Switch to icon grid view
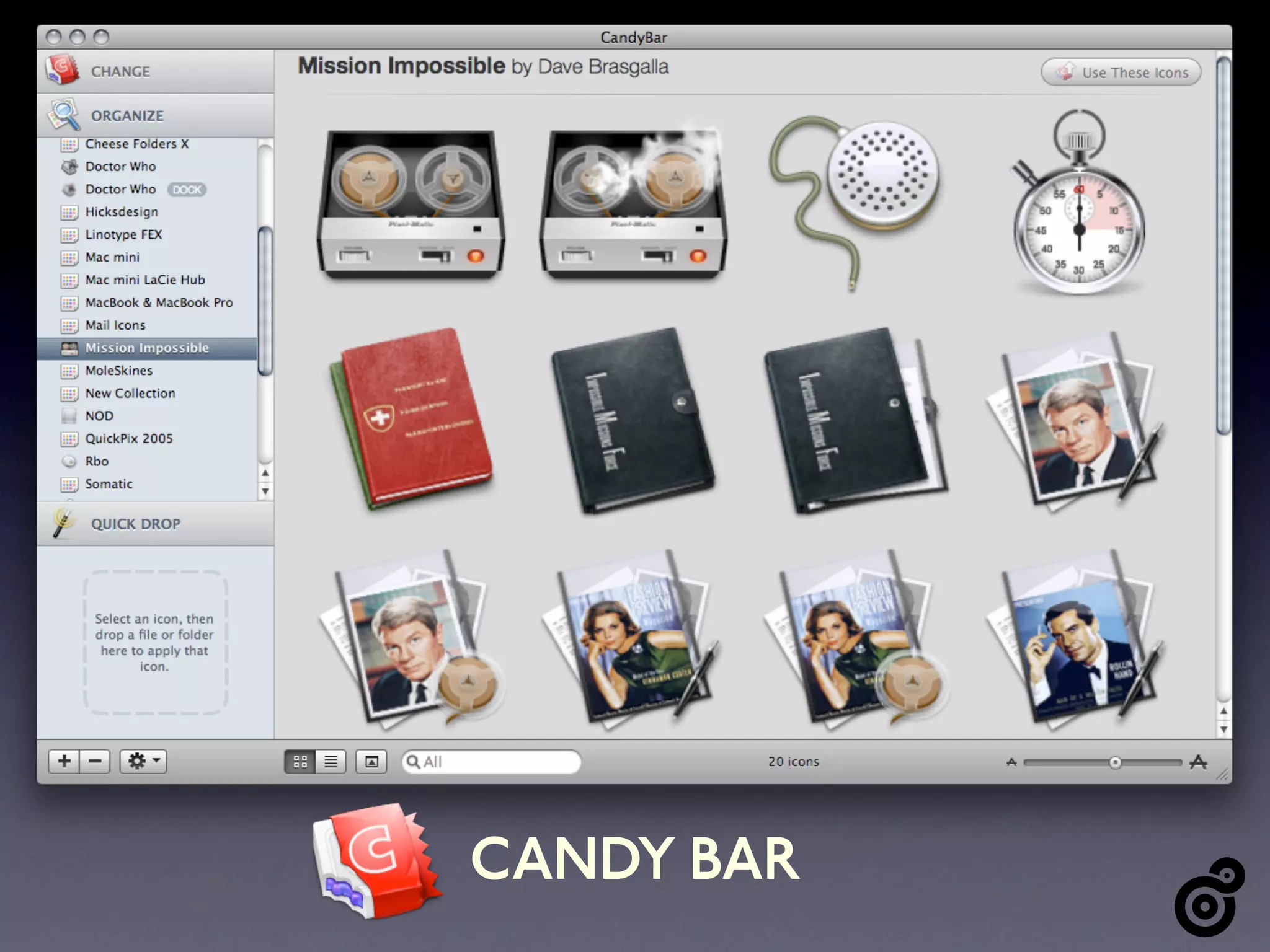This screenshot has width=1270, height=952. [300, 762]
